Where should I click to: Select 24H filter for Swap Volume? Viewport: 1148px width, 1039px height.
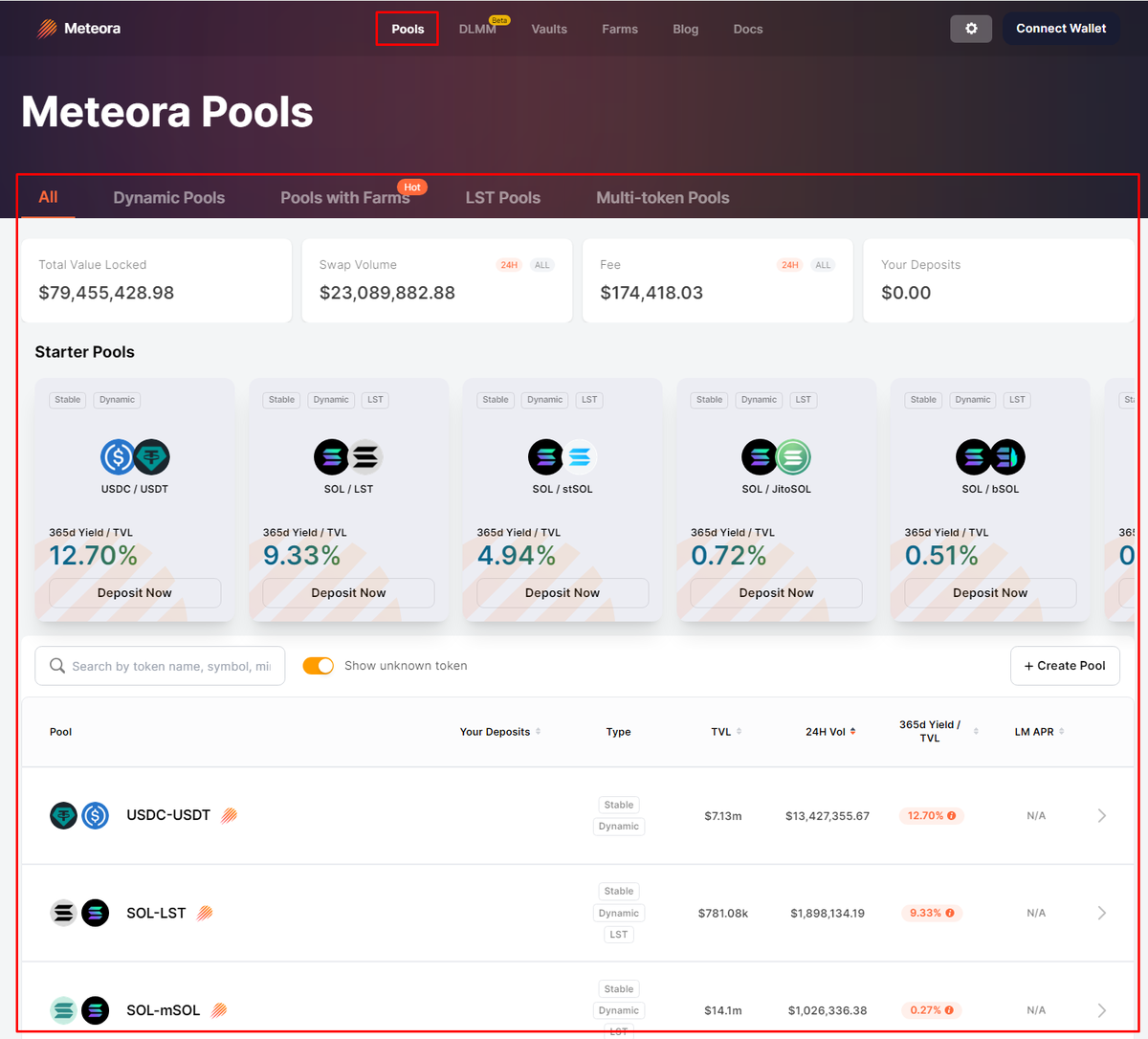pyautogui.click(x=509, y=265)
